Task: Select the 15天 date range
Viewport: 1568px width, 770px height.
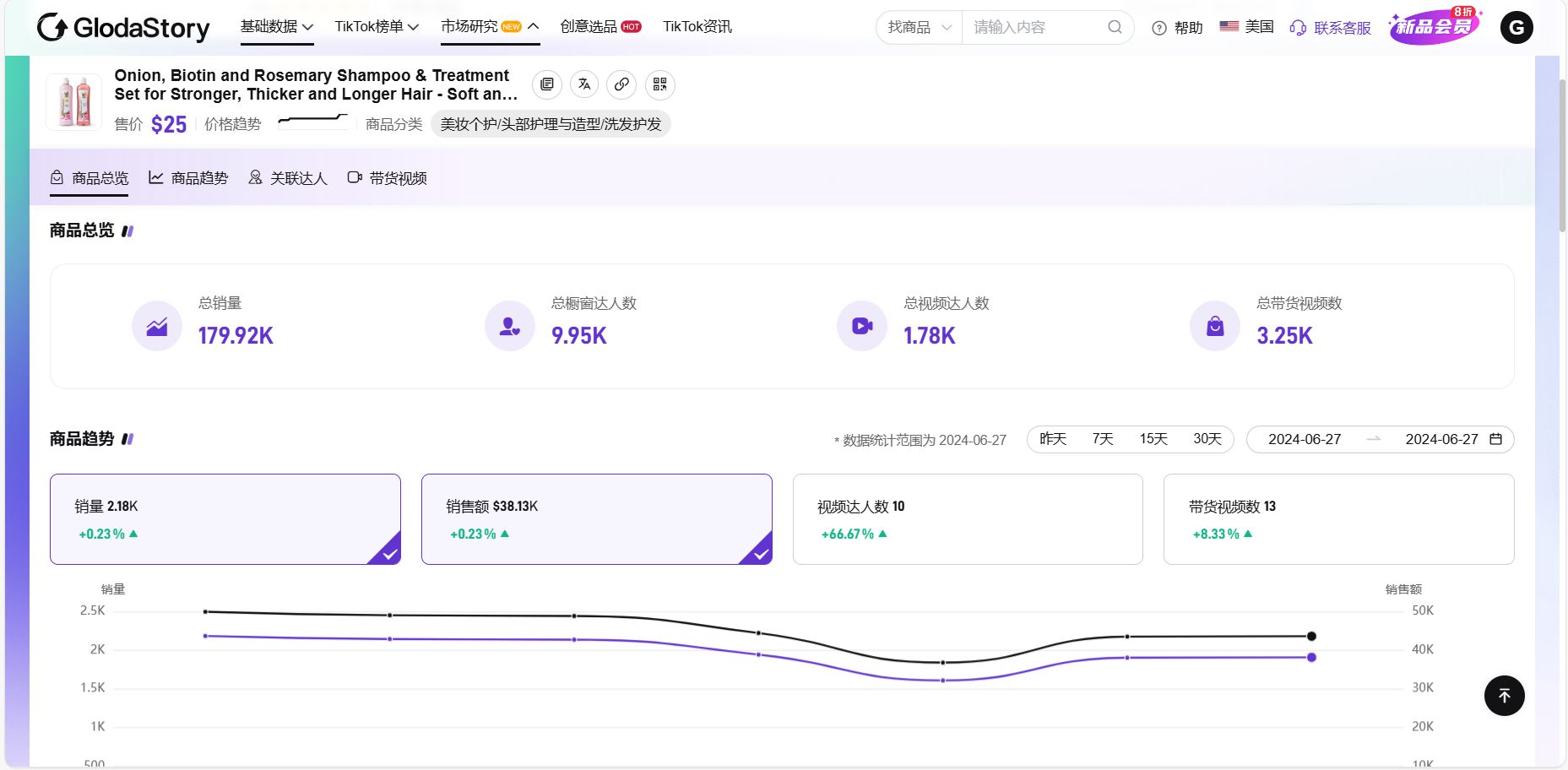Action: point(1153,439)
